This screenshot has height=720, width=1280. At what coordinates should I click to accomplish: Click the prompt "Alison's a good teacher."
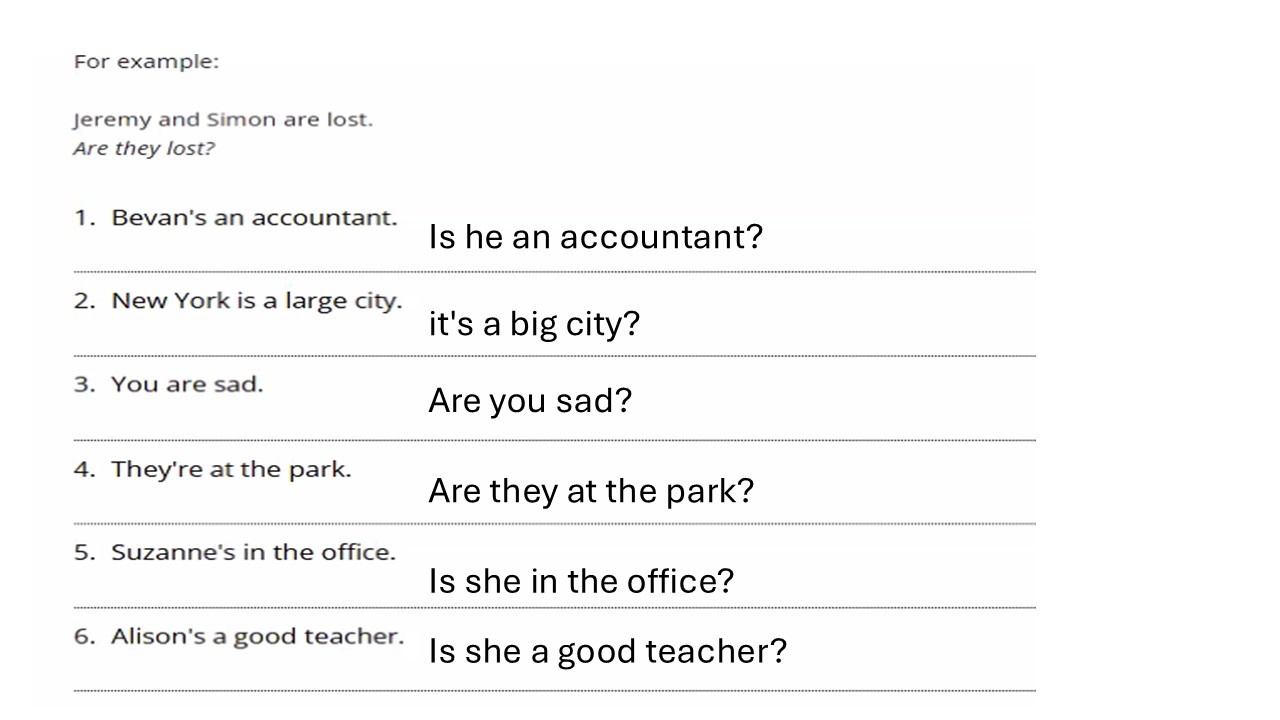257,636
